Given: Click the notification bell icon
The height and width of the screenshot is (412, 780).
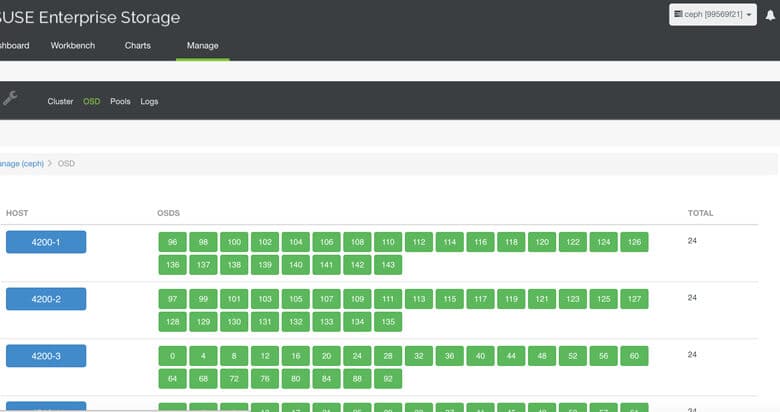Looking at the screenshot, I should pyautogui.click(x=770, y=15).
